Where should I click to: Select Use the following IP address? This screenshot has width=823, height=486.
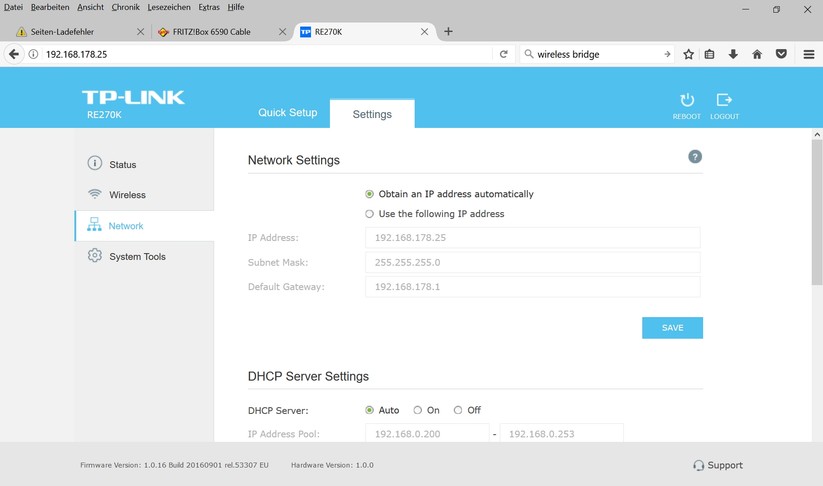tap(370, 214)
